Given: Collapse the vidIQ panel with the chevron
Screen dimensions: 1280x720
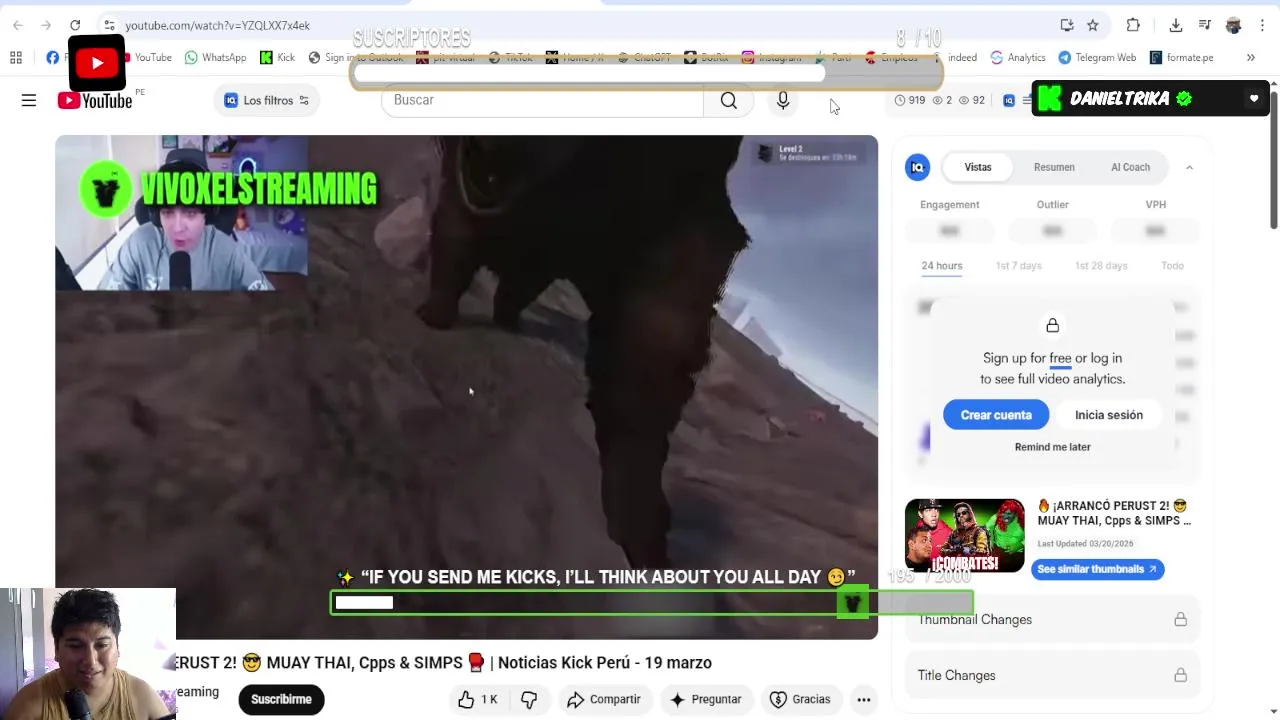Looking at the screenshot, I should click(x=1189, y=167).
